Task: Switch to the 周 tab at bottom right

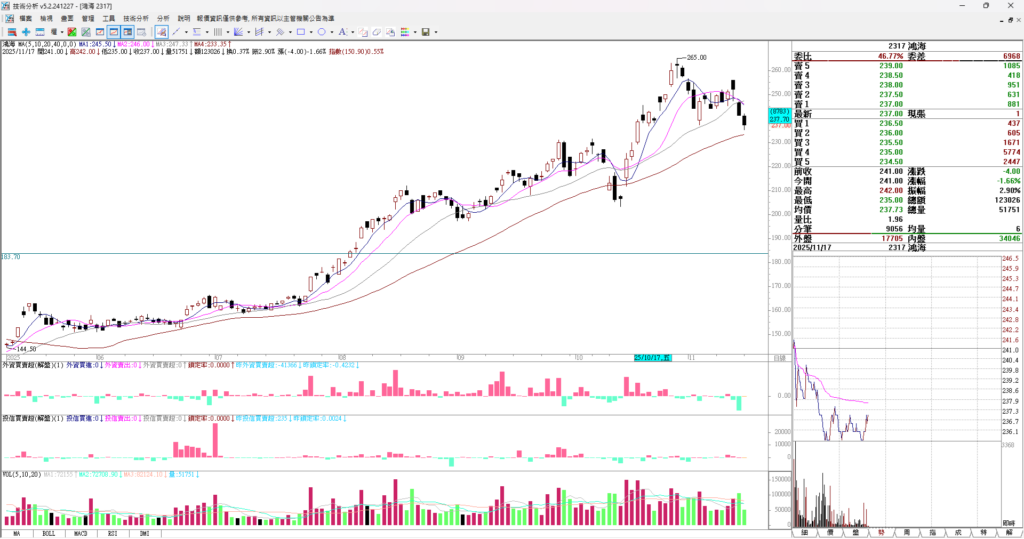Action: 907,533
